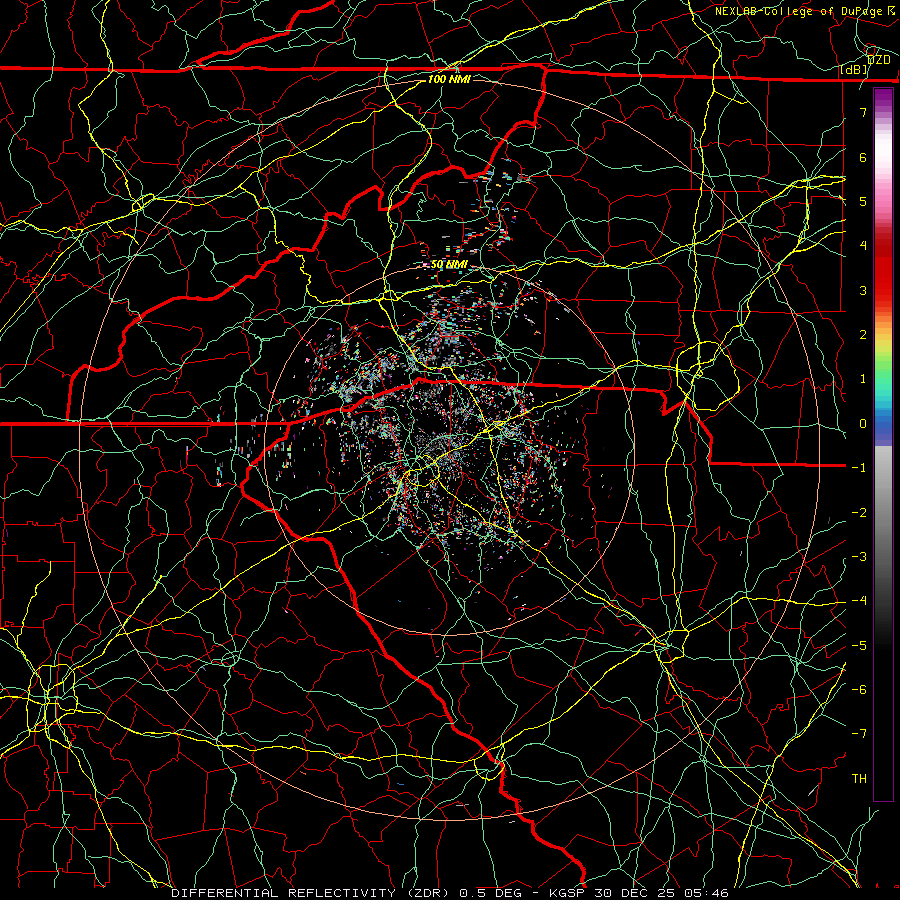900x900 pixels.
Task: Click the "6" value on the scale
Action: (863, 157)
